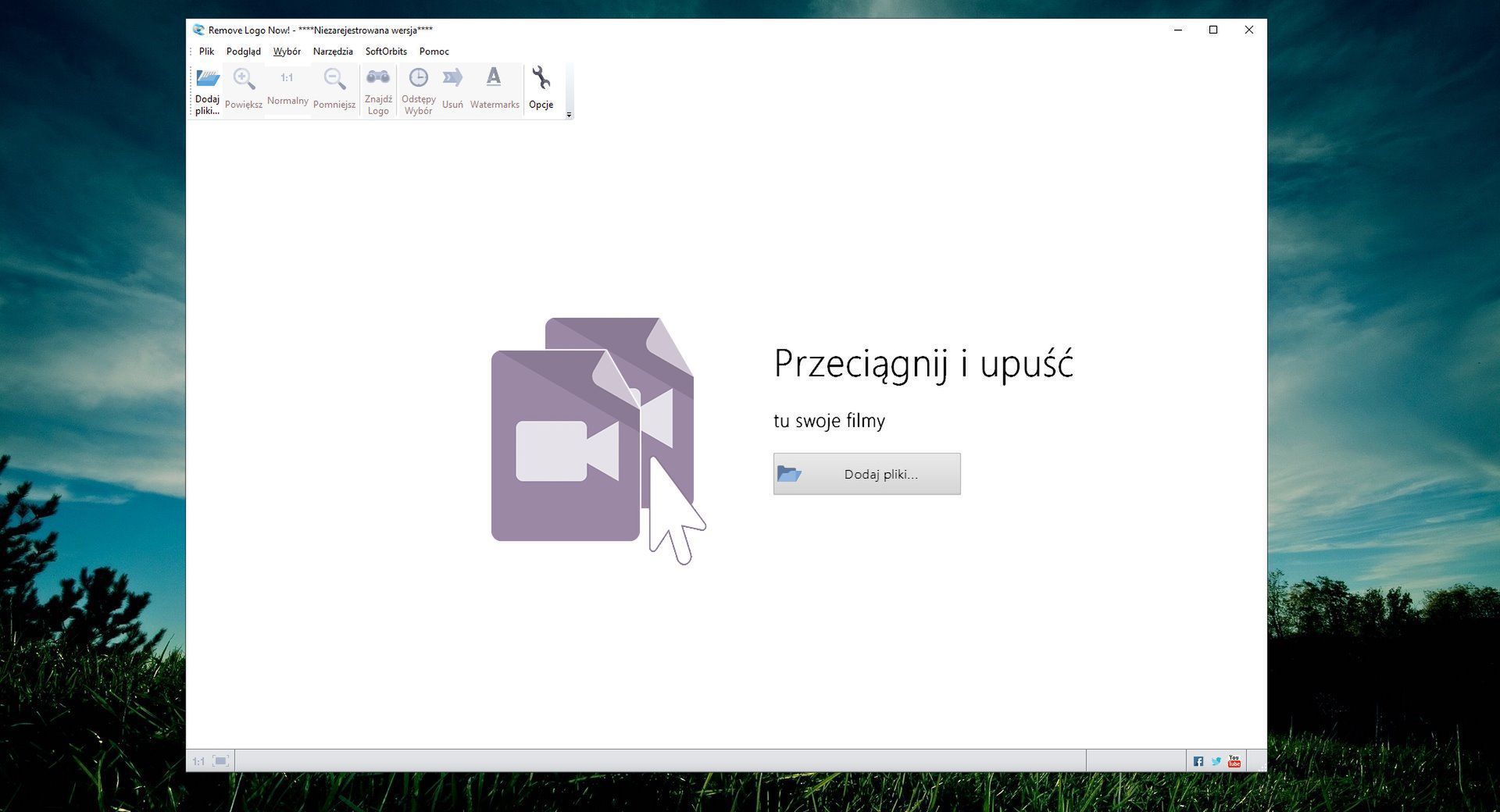Click the fit-to-window status bar icon
Image resolution: width=1500 pixels, height=812 pixels.
[221, 760]
